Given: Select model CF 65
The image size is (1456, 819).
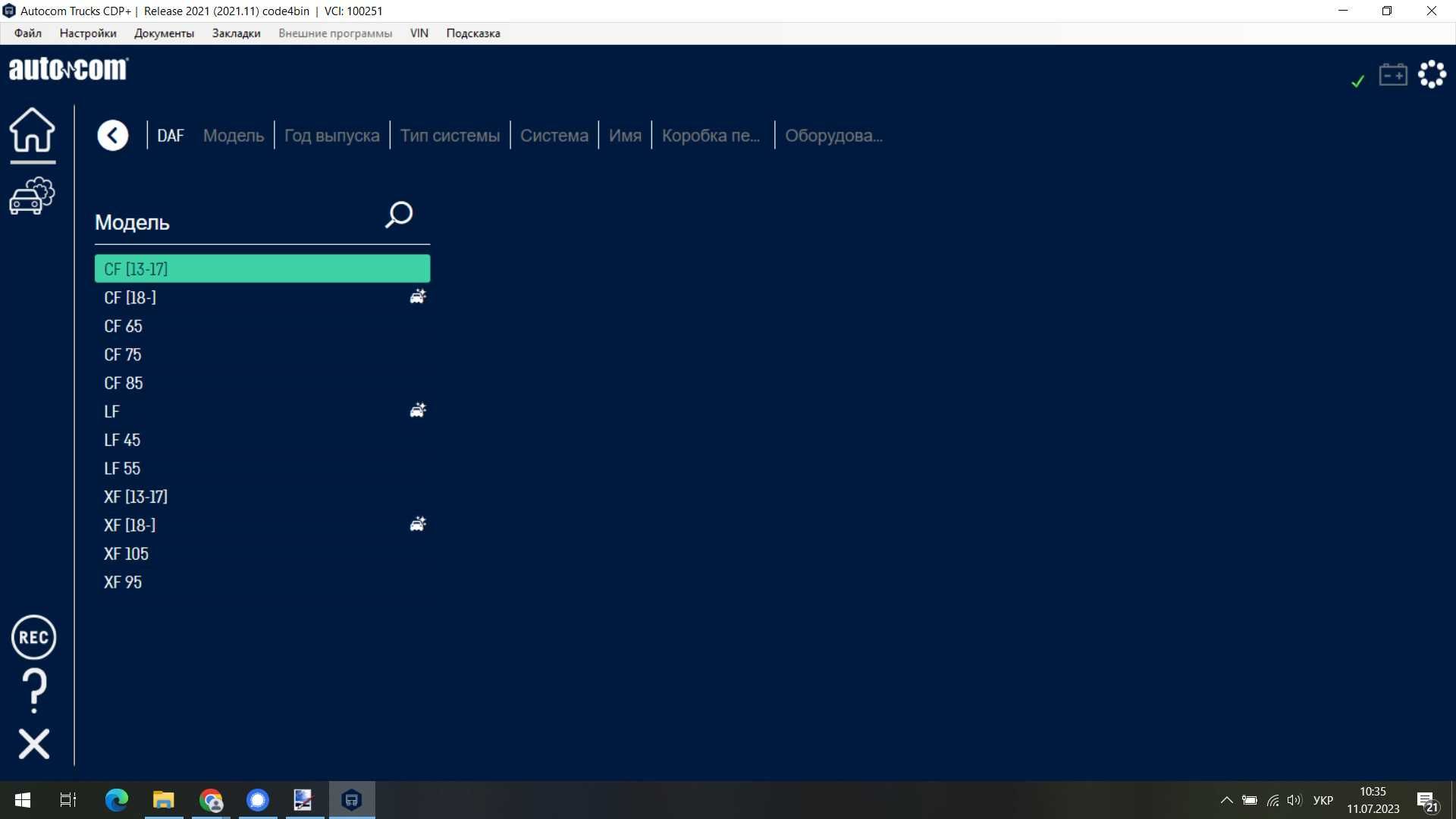Looking at the screenshot, I should point(262,326).
